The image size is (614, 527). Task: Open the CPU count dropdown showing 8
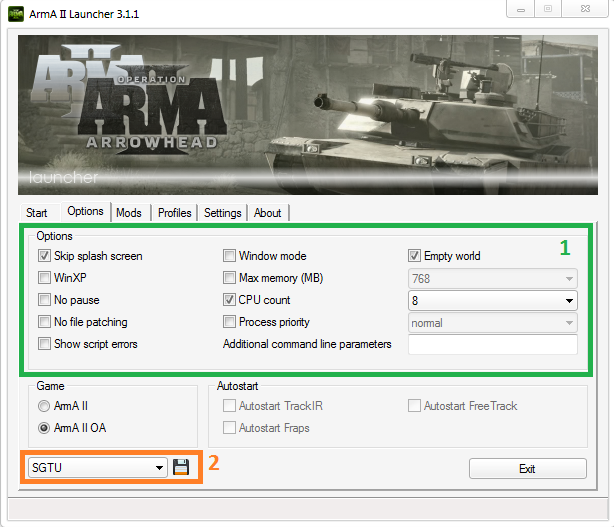point(493,301)
